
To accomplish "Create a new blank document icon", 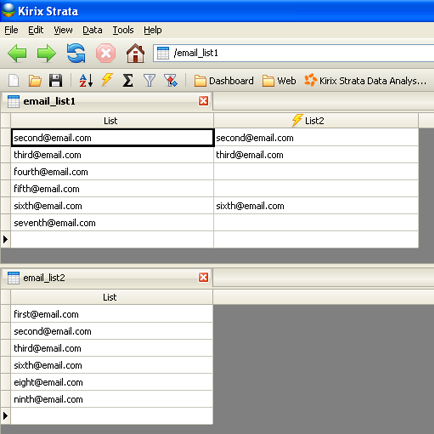I will click(14, 81).
